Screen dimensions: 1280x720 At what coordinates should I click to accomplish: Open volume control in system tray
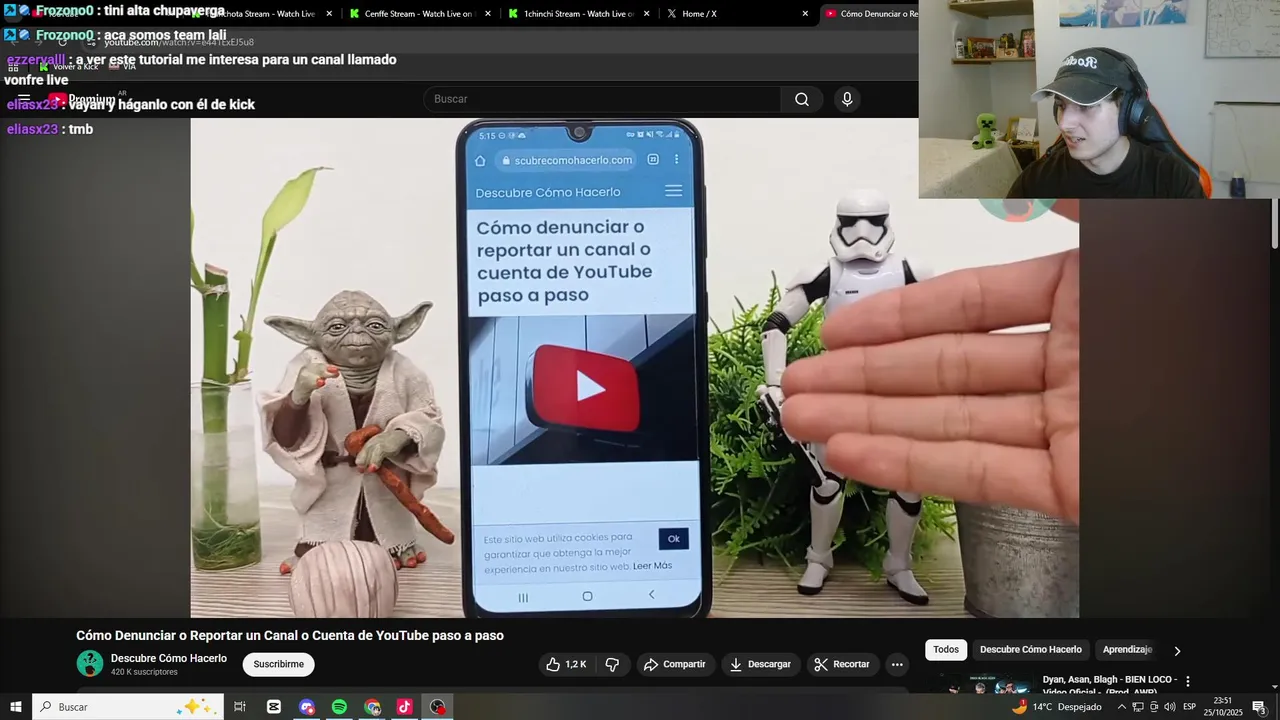pyautogui.click(x=1169, y=707)
